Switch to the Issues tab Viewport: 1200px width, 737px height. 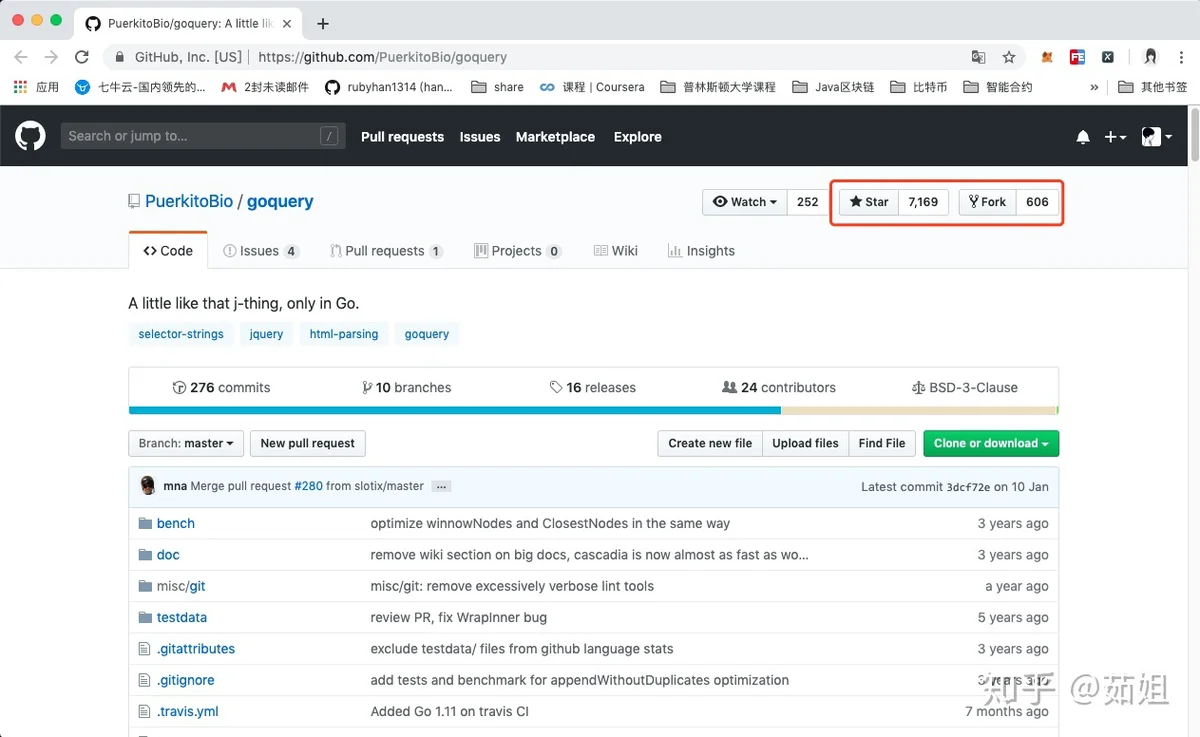[259, 251]
